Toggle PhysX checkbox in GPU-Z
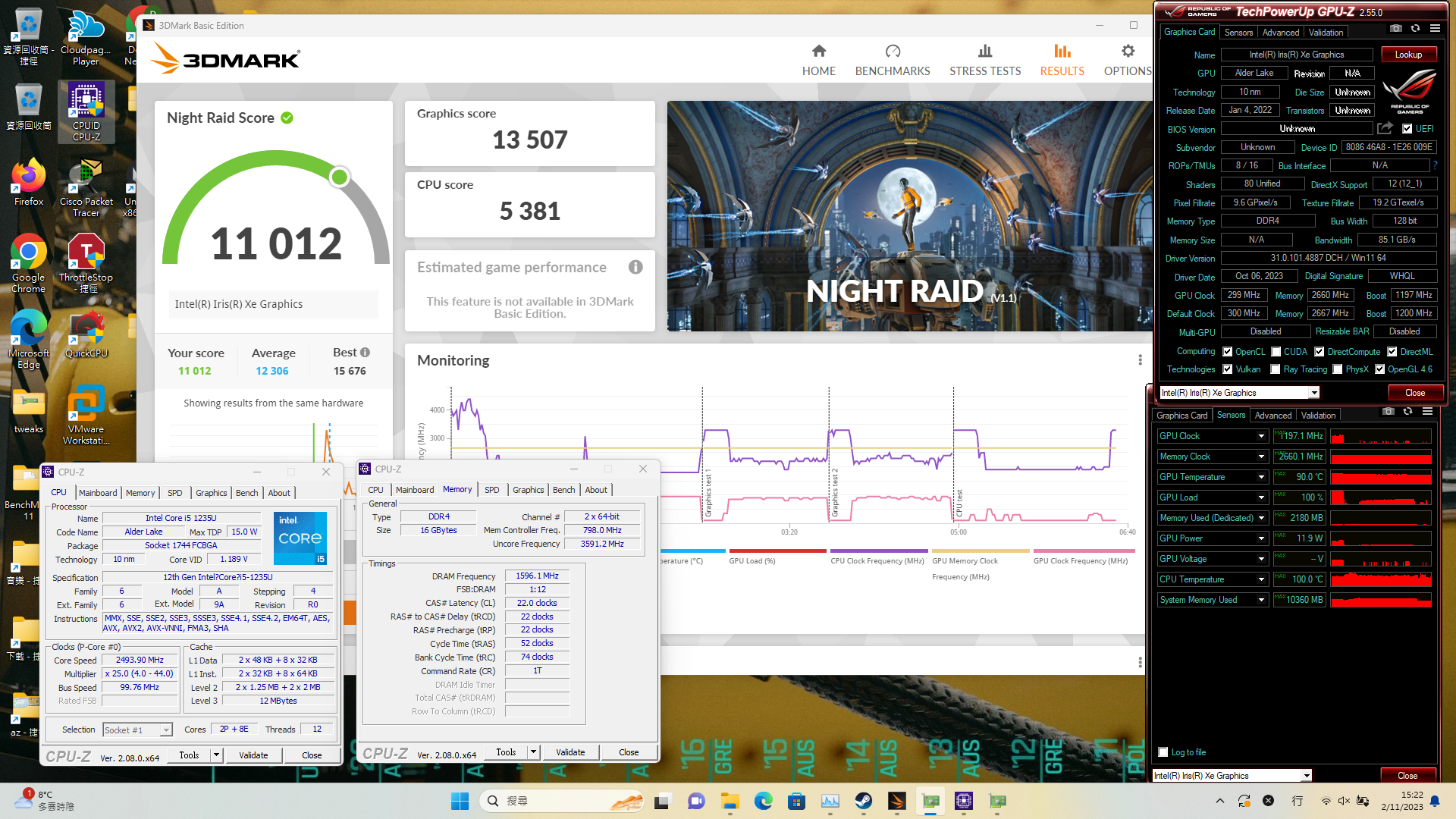Image resolution: width=1456 pixels, height=819 pixels. pyautogui.click(x=1338, y=369)
